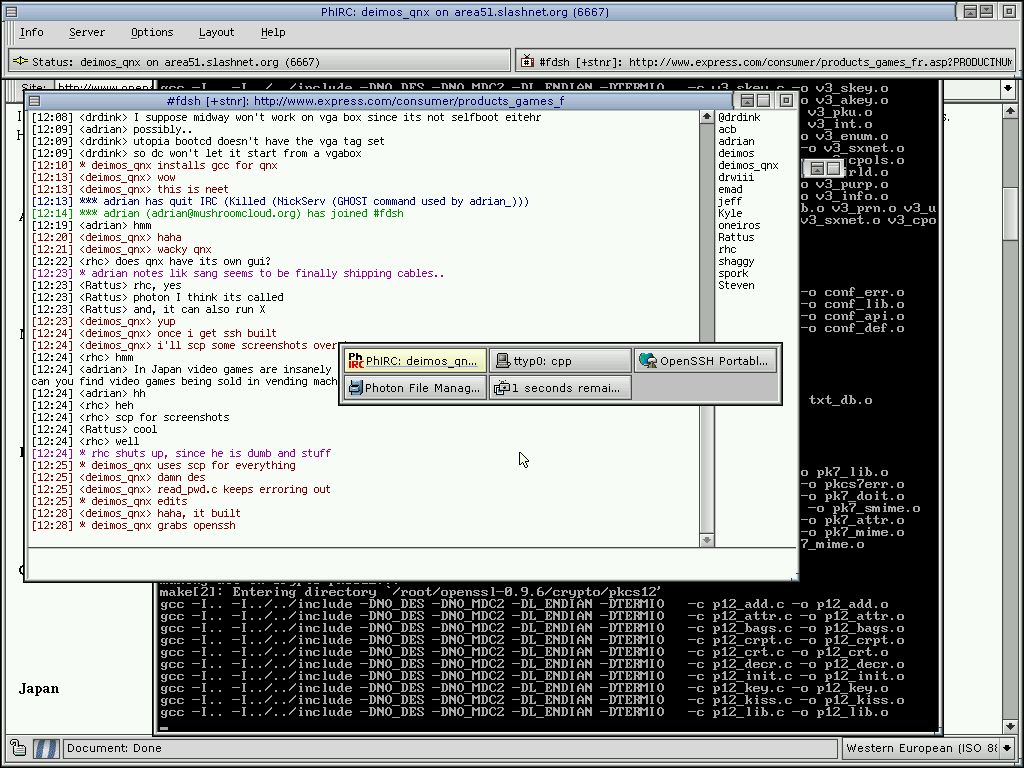Open the #fdsh channel window menu icon

click(x=34, y=101)
